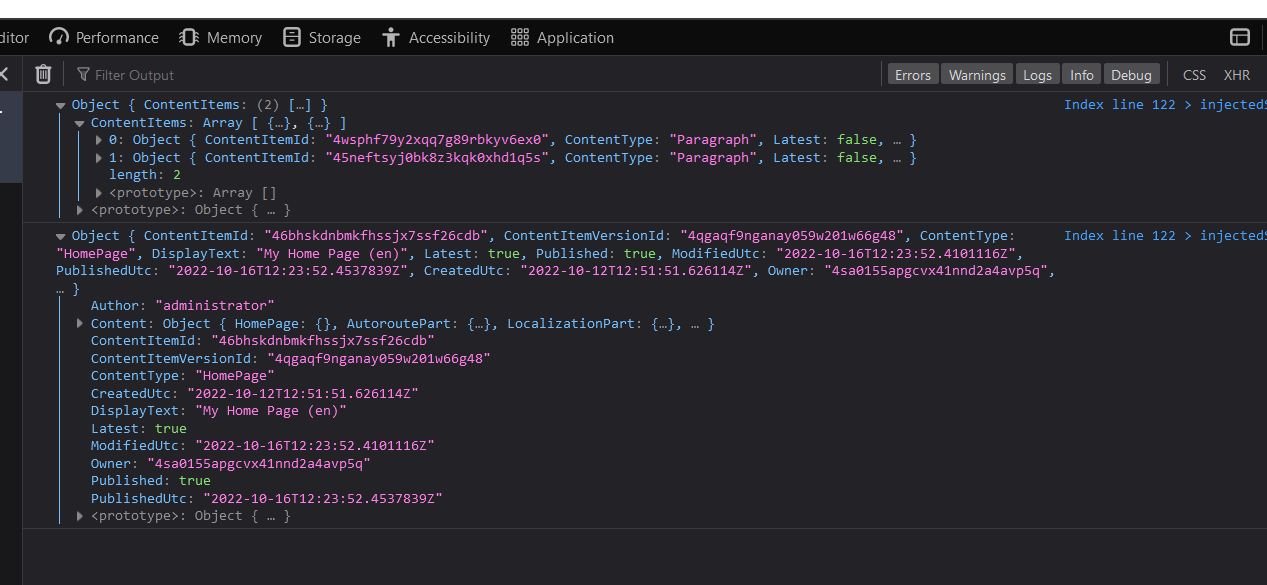Click the Owner "4sa0155apgcvx41nnd2a4avp5q" row
Screen dimensions: 1267x585
231,464
